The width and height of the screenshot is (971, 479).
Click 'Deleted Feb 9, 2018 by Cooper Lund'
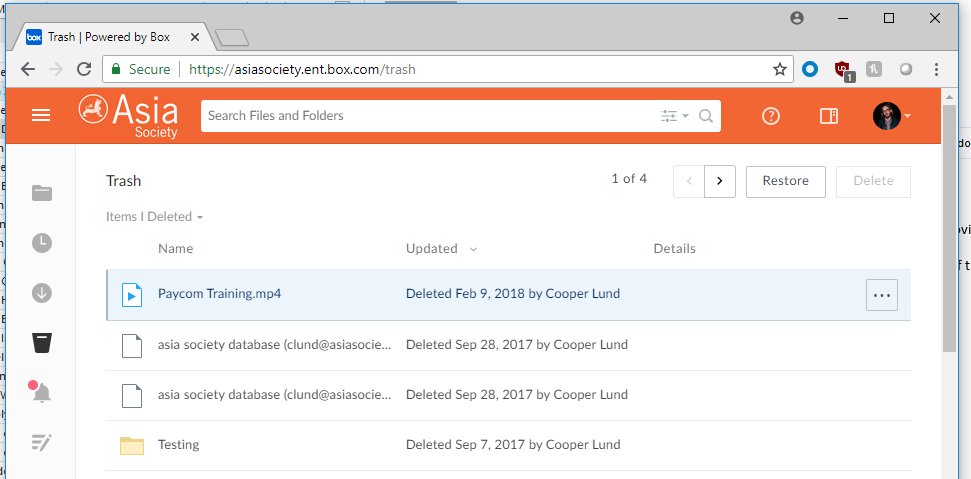[513, 294]
